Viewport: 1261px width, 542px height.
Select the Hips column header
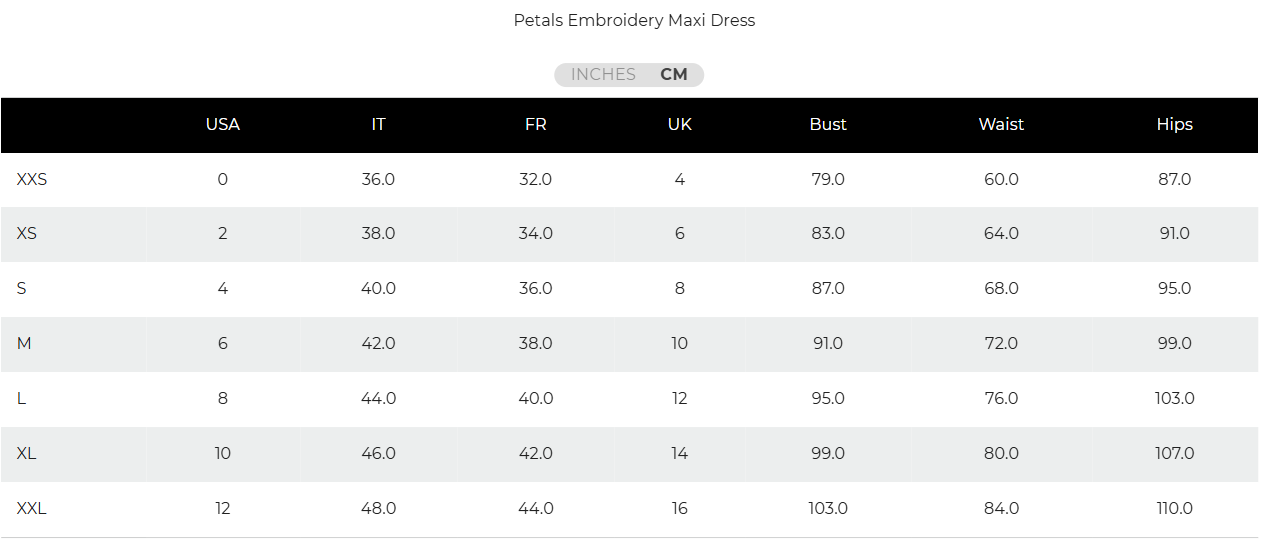(1174, 125)
